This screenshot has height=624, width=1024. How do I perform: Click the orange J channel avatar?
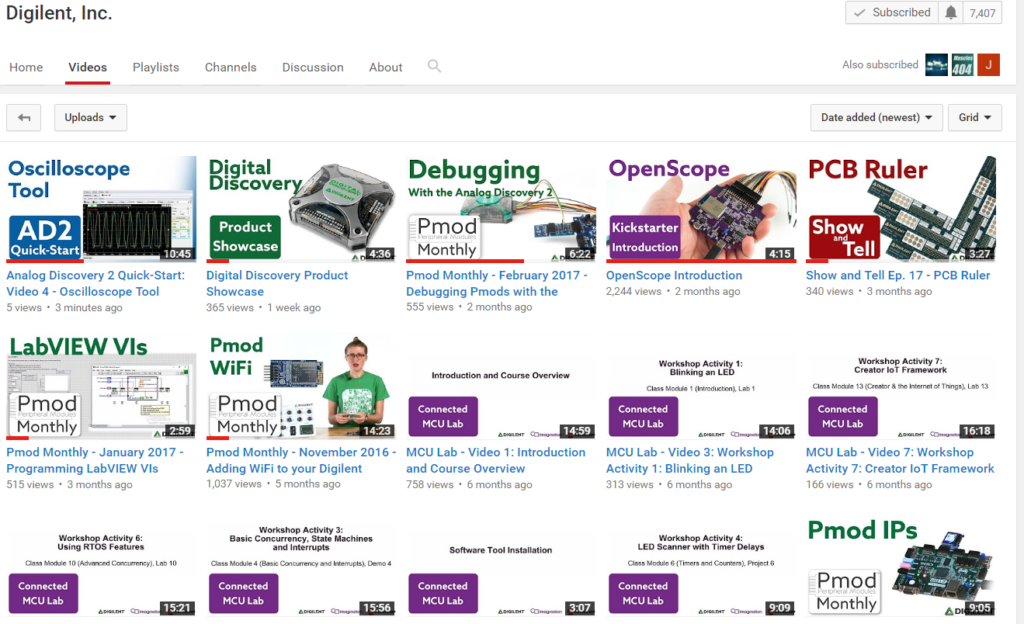(x=989, y=64)
